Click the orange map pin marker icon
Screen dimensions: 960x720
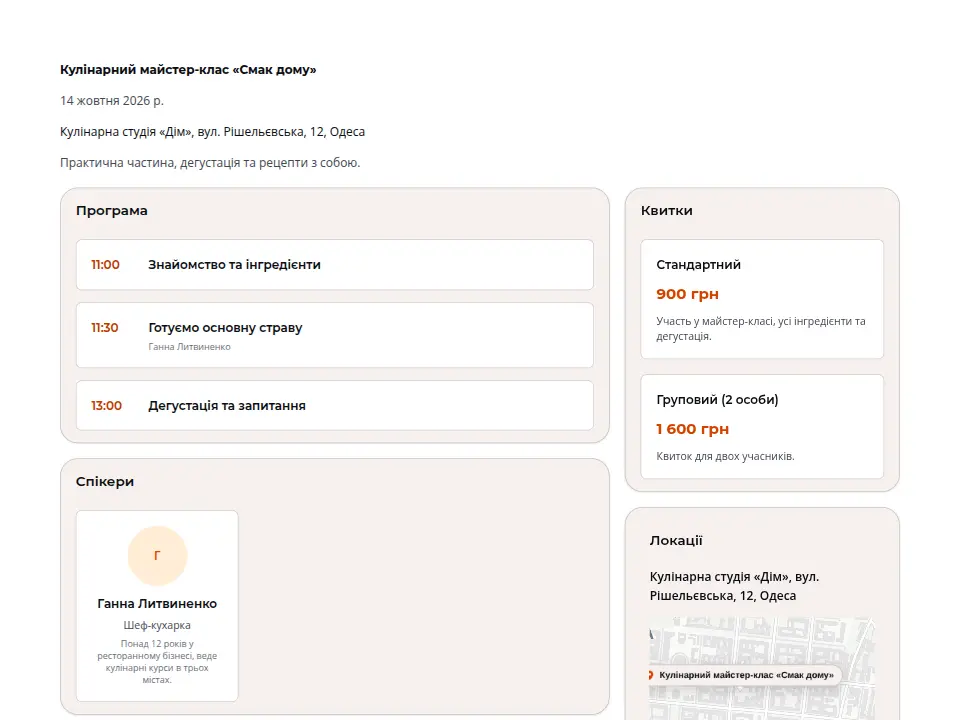pos(651,675)
